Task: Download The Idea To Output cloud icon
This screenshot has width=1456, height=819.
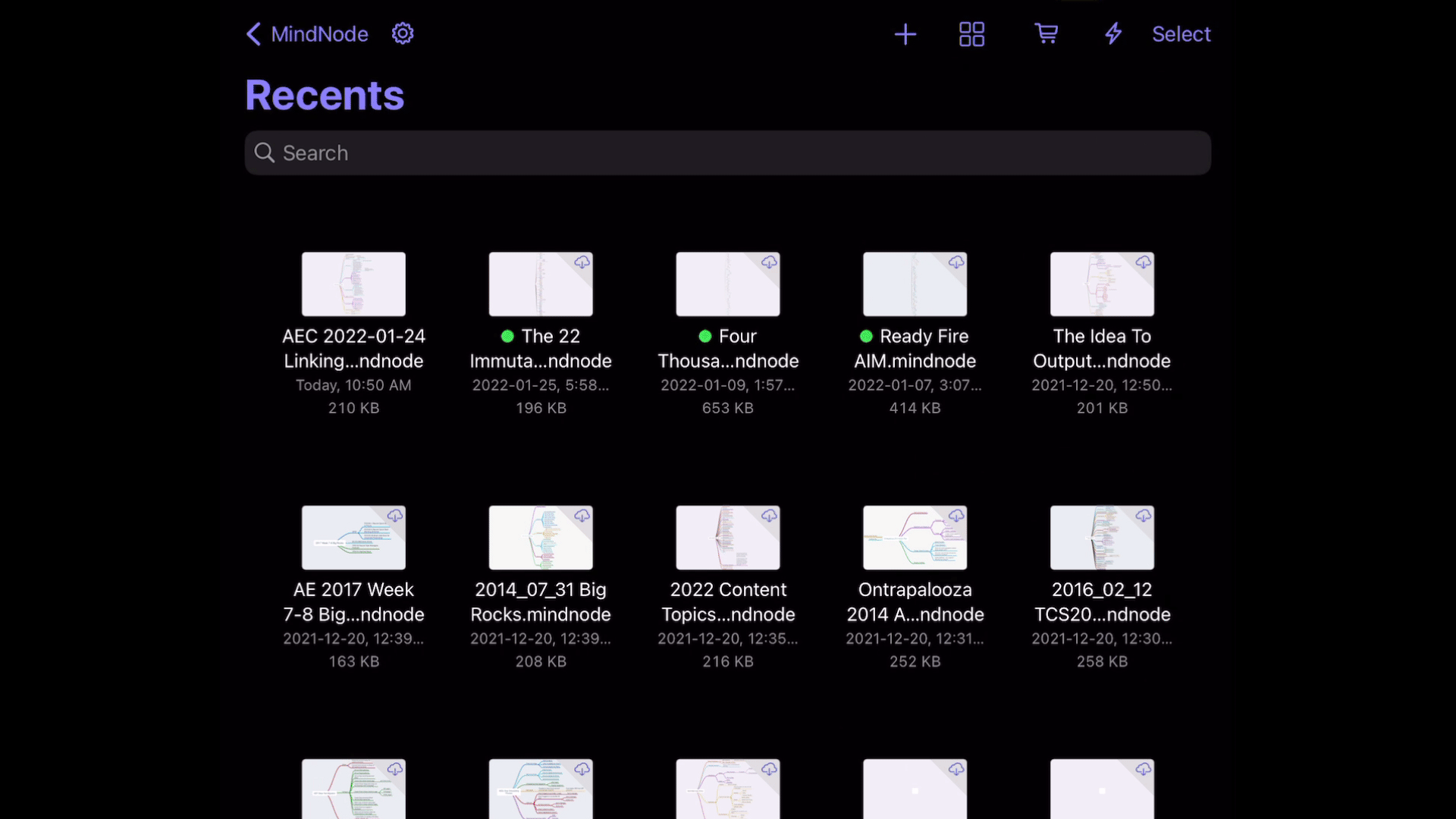Action: click(x=1144, y=262)
